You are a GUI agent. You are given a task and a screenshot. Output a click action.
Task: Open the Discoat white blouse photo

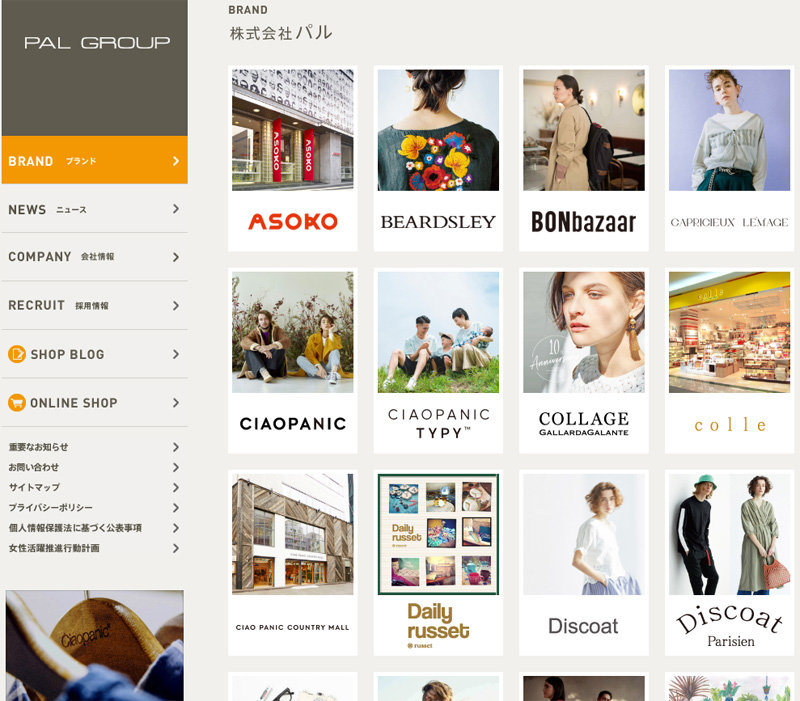584,534
